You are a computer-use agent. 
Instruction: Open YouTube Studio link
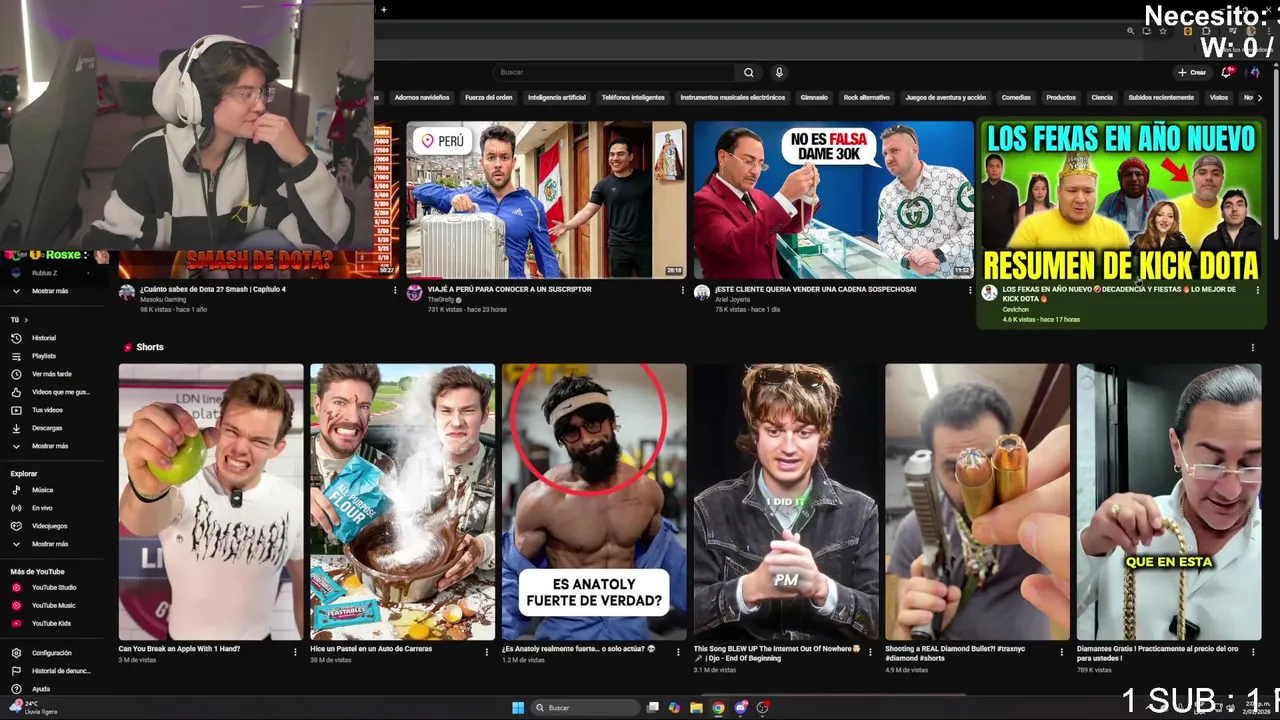tap(53, 587)
